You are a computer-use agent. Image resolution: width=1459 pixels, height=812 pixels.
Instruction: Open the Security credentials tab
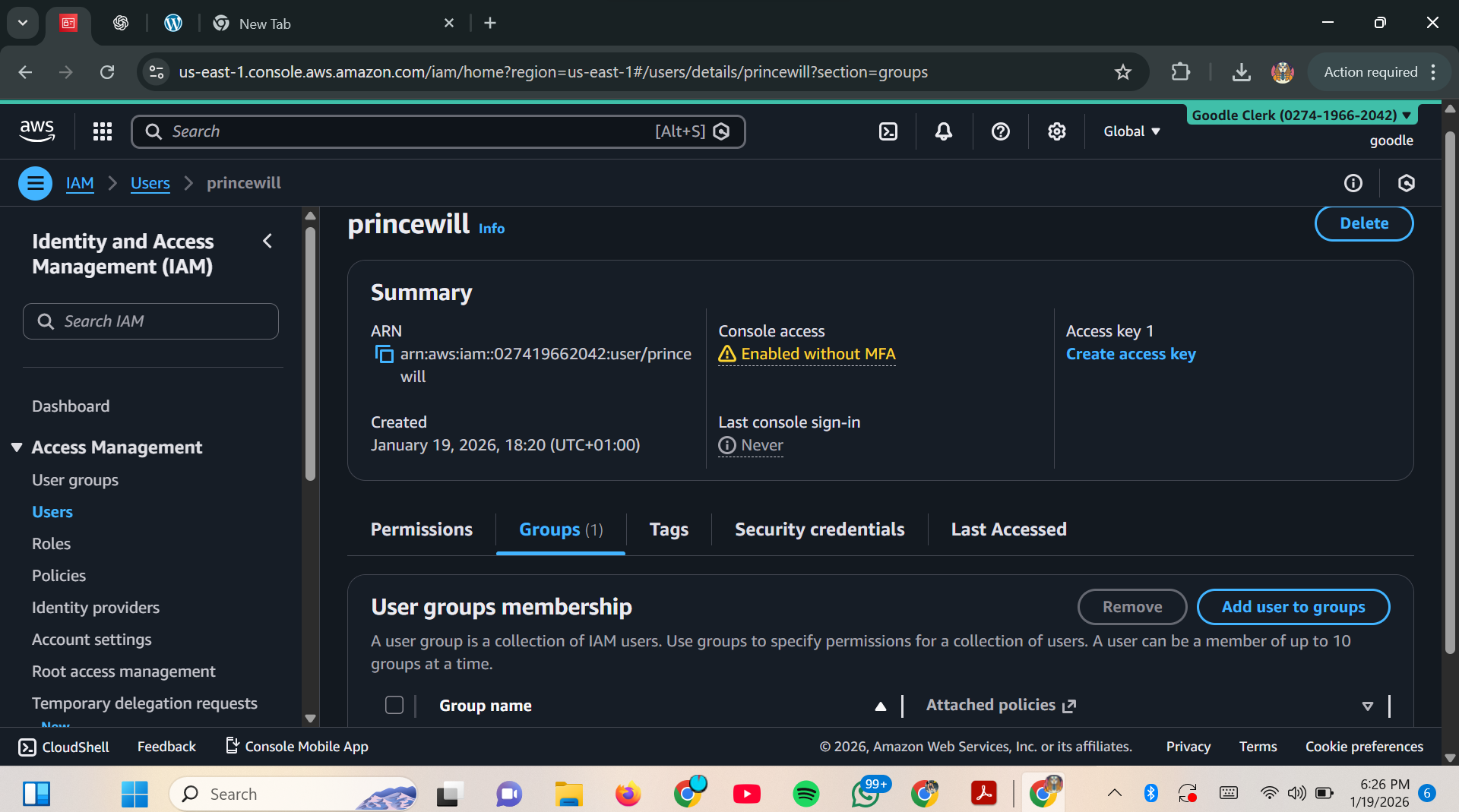coord(819,529)
